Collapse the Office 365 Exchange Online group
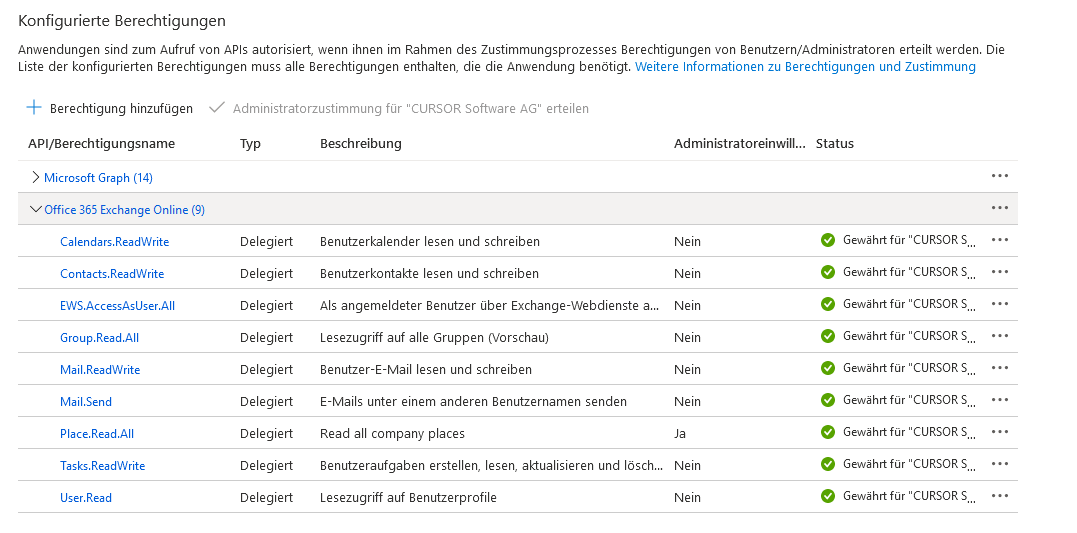Image resolution: width=1077 pixels, height=533 pixels. [36, 209]
